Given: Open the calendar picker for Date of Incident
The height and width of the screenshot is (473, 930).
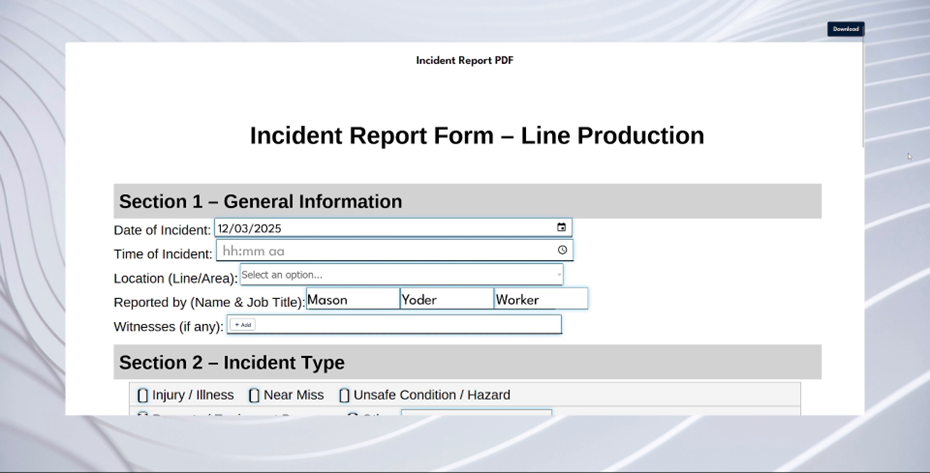Looking at the screenshot, I should point(561,228).
